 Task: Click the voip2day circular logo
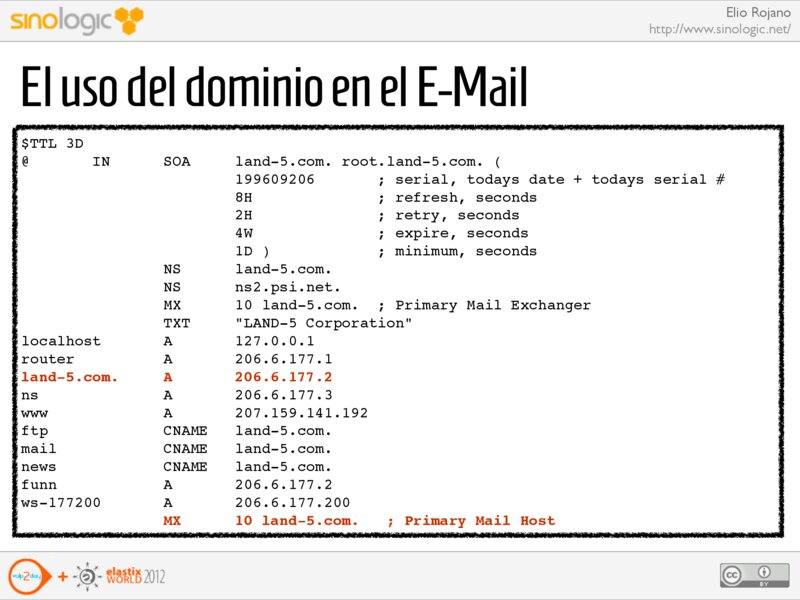[27, 576]
